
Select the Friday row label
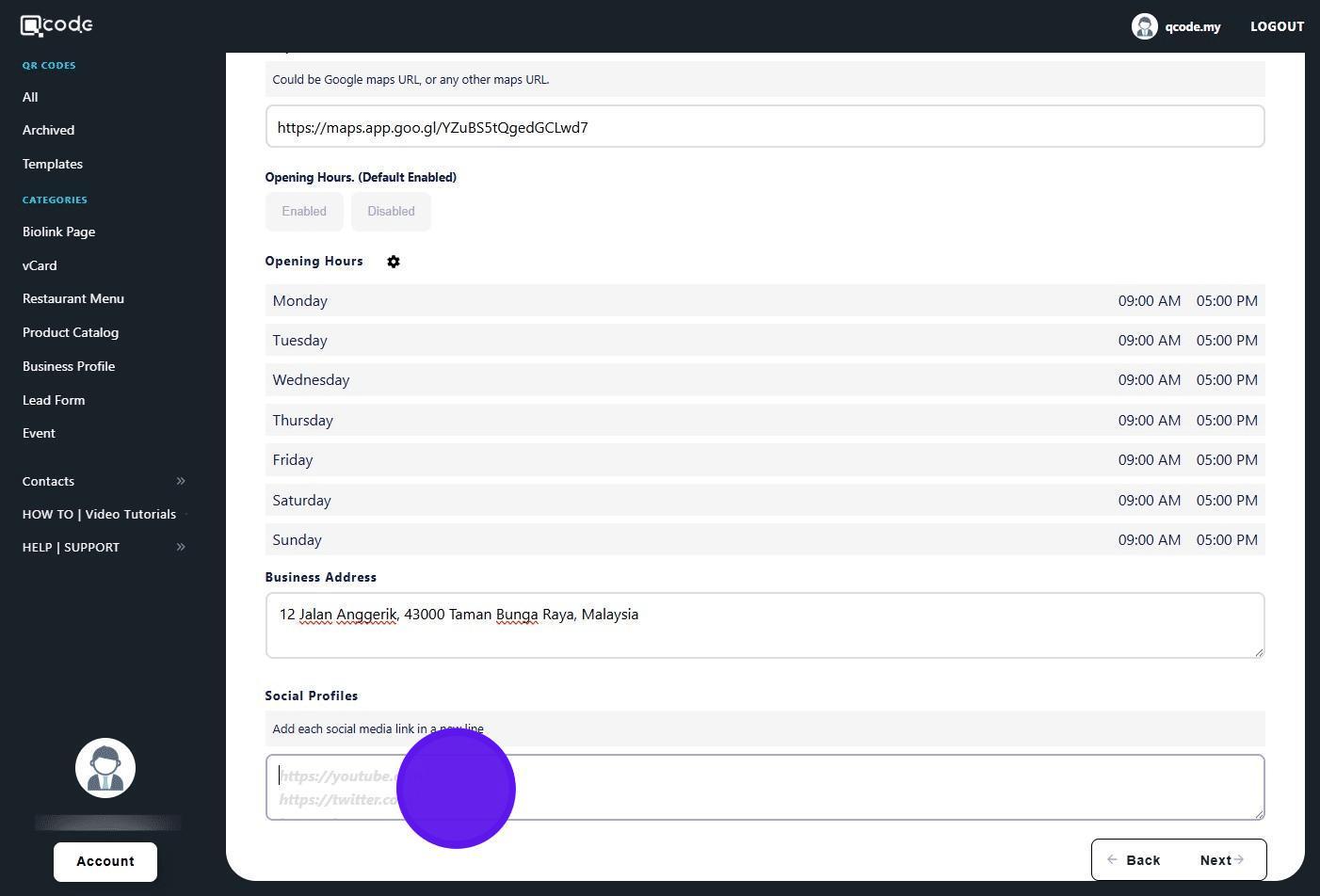[x=293, y=460]
